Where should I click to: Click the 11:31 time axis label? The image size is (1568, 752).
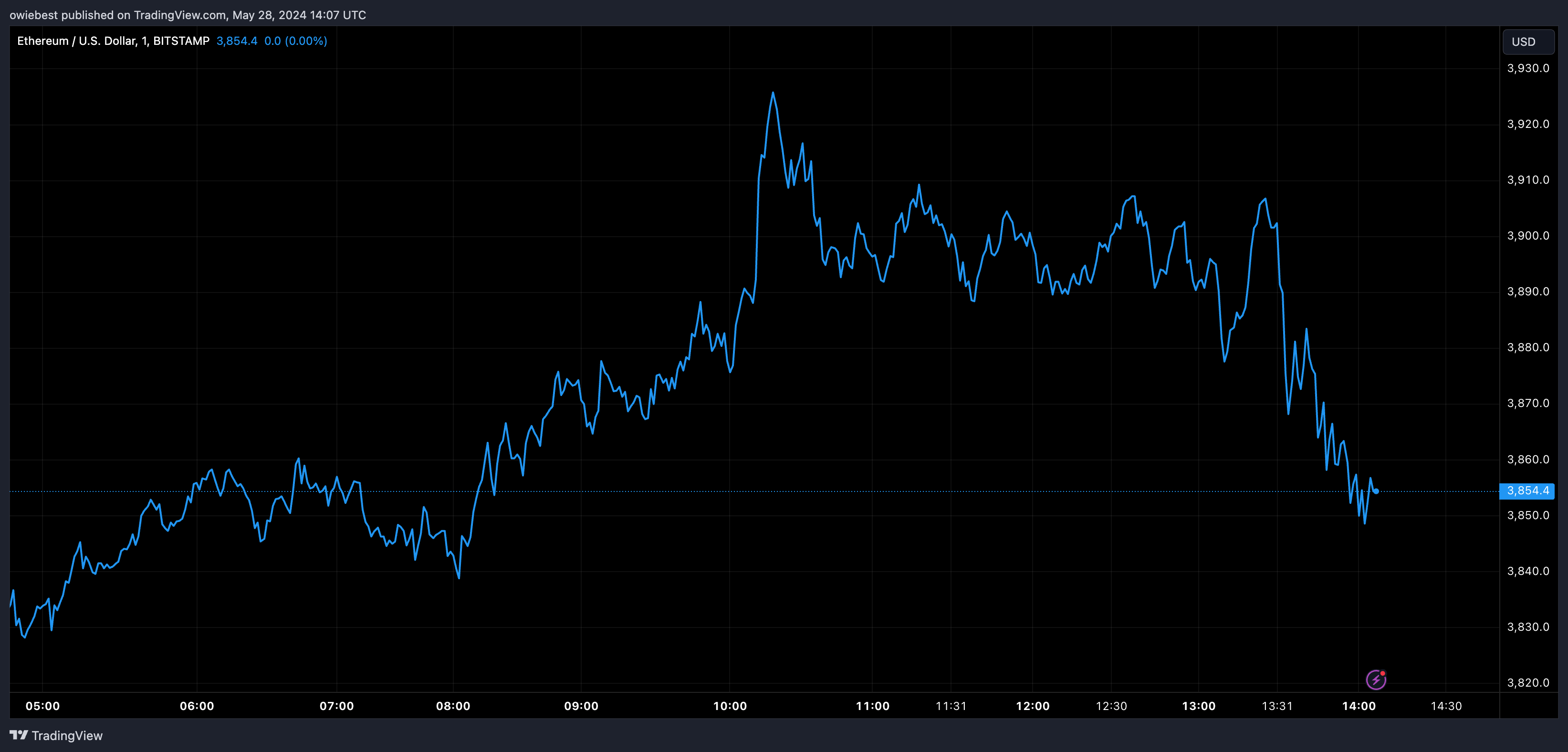[951, 706]
